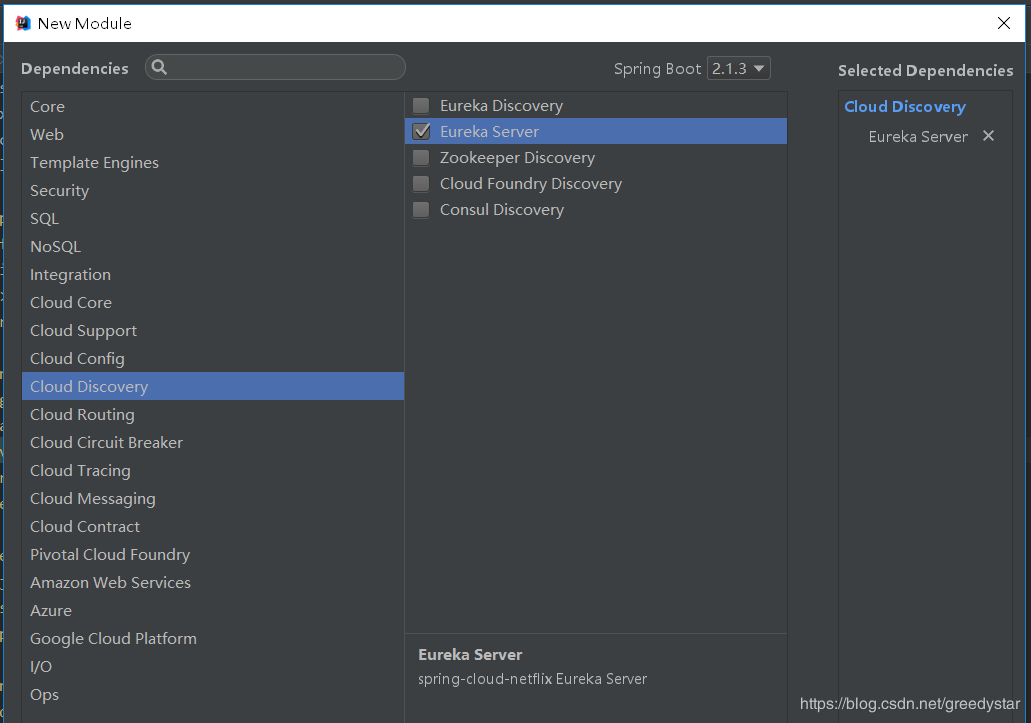
Task: Check the Consul Discovery checkbox
Action: 421,210
